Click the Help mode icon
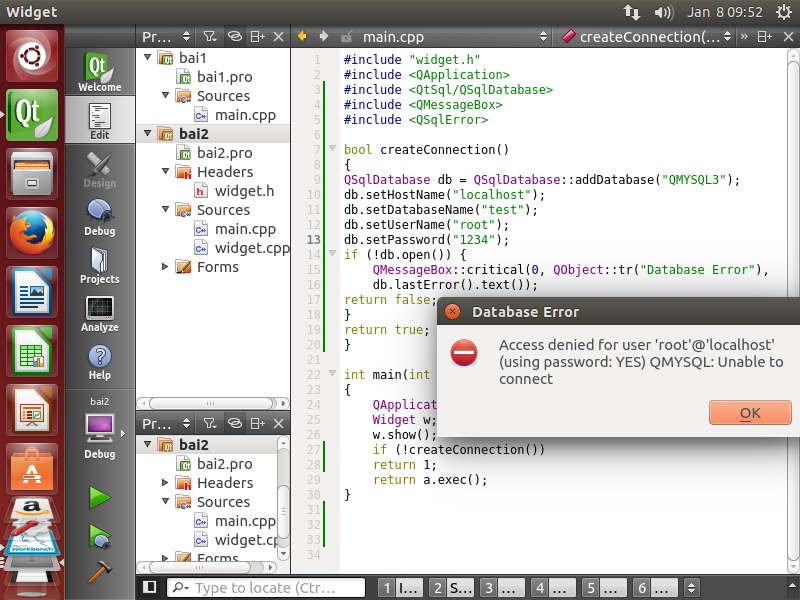800x600 pixels. [99, 361]
